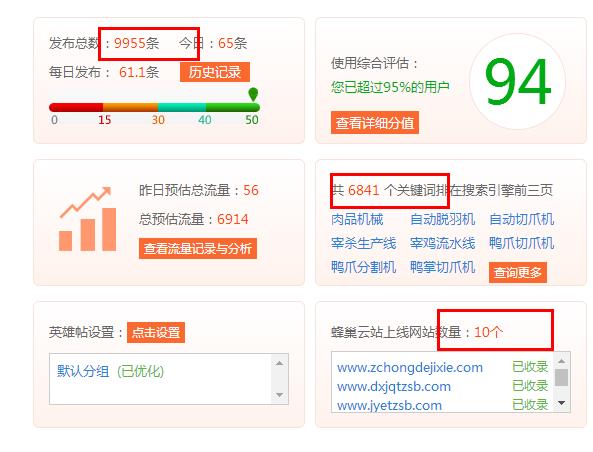Click 查看流量记录与分析 button

click(x=198, y=249)
